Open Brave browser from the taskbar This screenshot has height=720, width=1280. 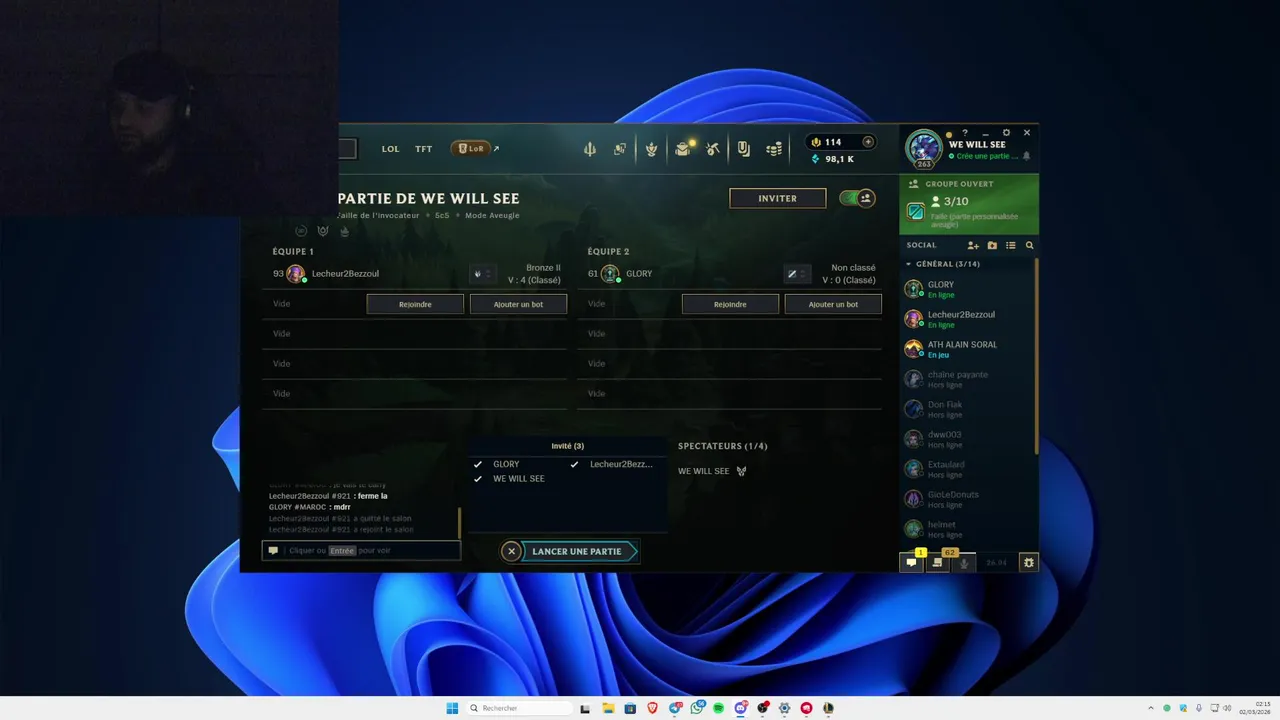point(652,708)
